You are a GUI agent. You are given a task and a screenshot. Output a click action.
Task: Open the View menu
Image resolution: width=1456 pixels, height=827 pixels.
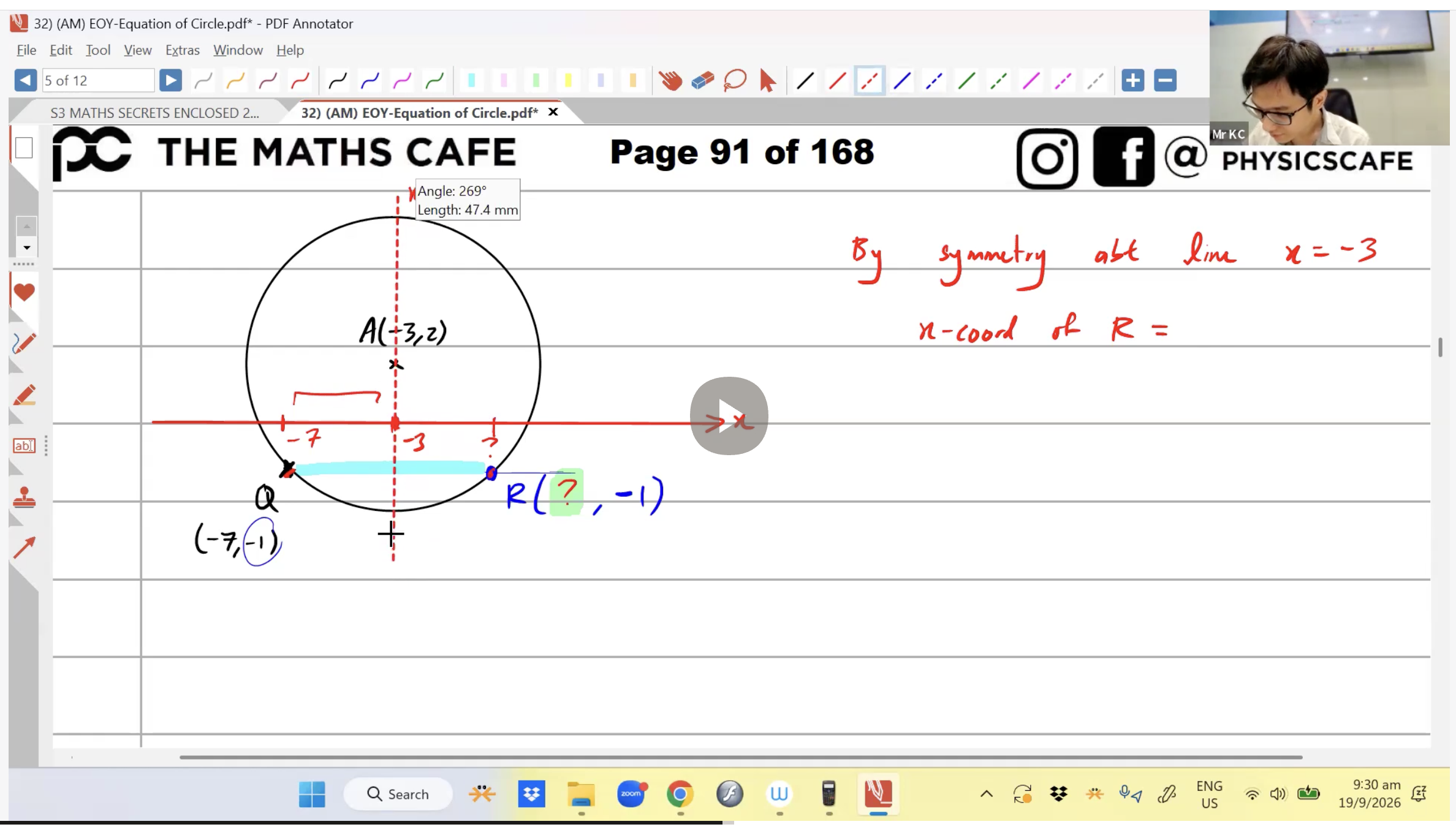[137, 50]
